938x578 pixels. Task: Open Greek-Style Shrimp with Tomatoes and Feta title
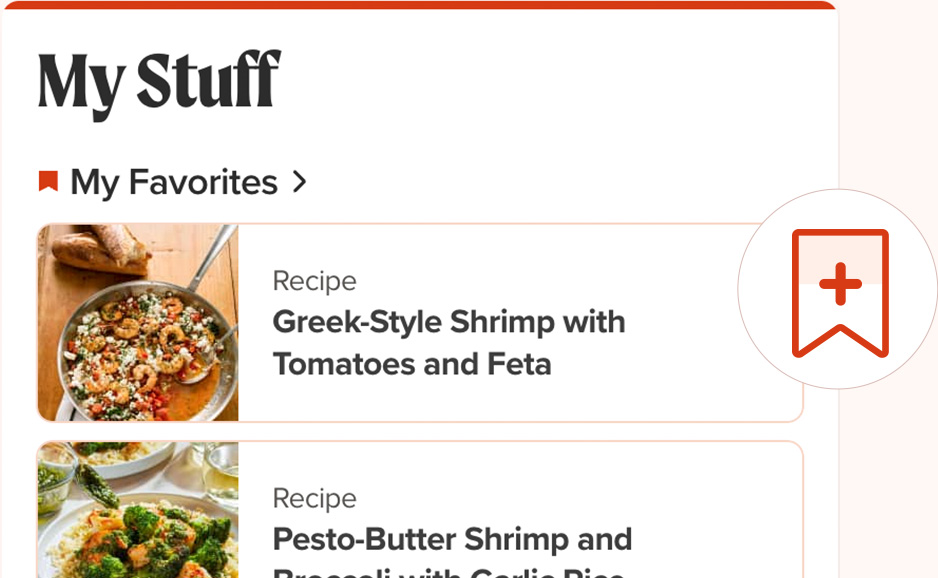pyautogui.click(x=449, y=343)
